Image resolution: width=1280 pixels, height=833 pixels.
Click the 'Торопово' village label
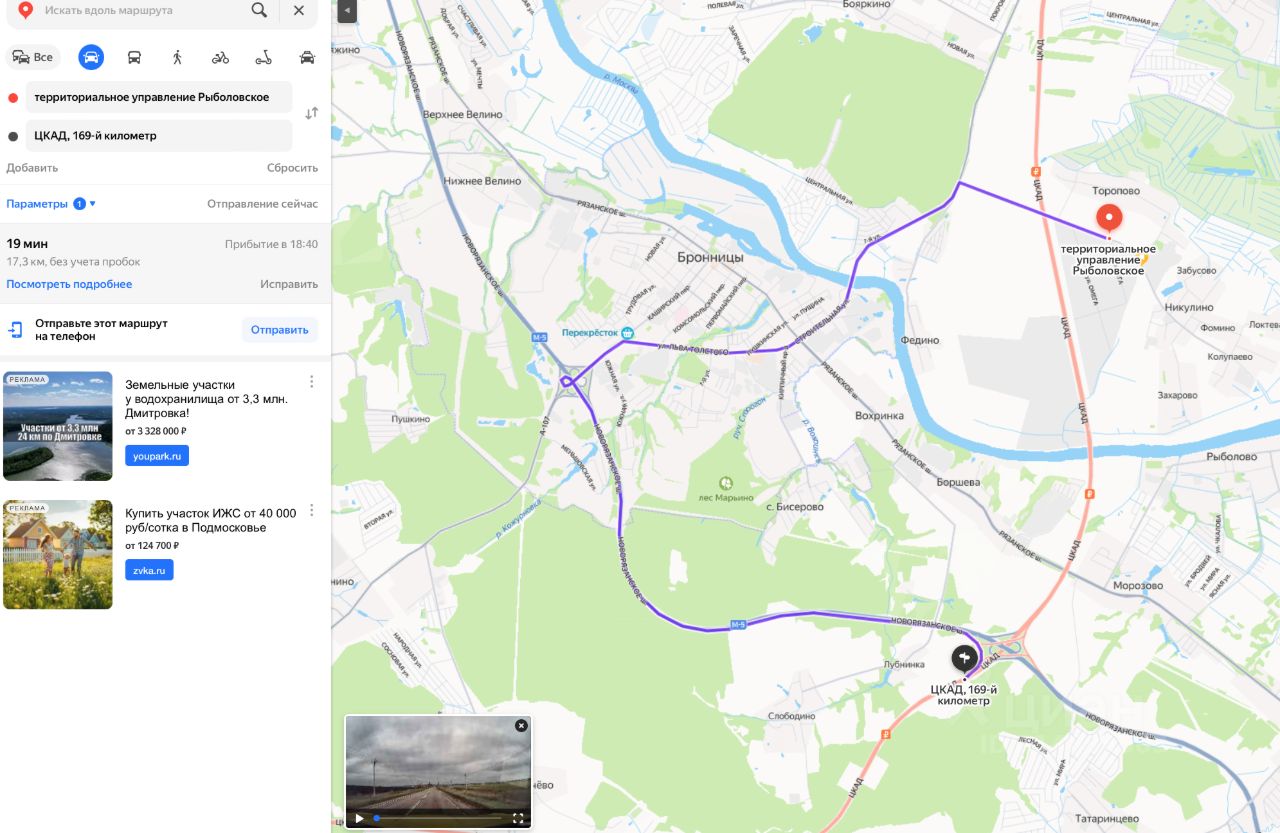pos(1116,190)
